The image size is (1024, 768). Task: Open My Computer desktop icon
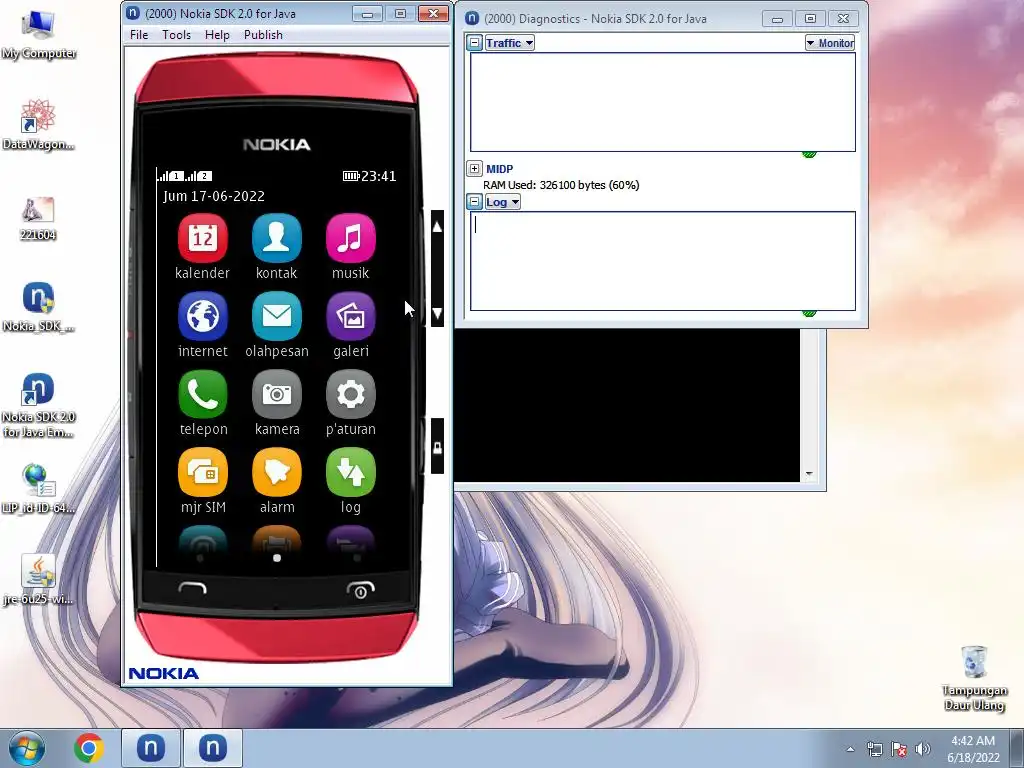[38, 34]
